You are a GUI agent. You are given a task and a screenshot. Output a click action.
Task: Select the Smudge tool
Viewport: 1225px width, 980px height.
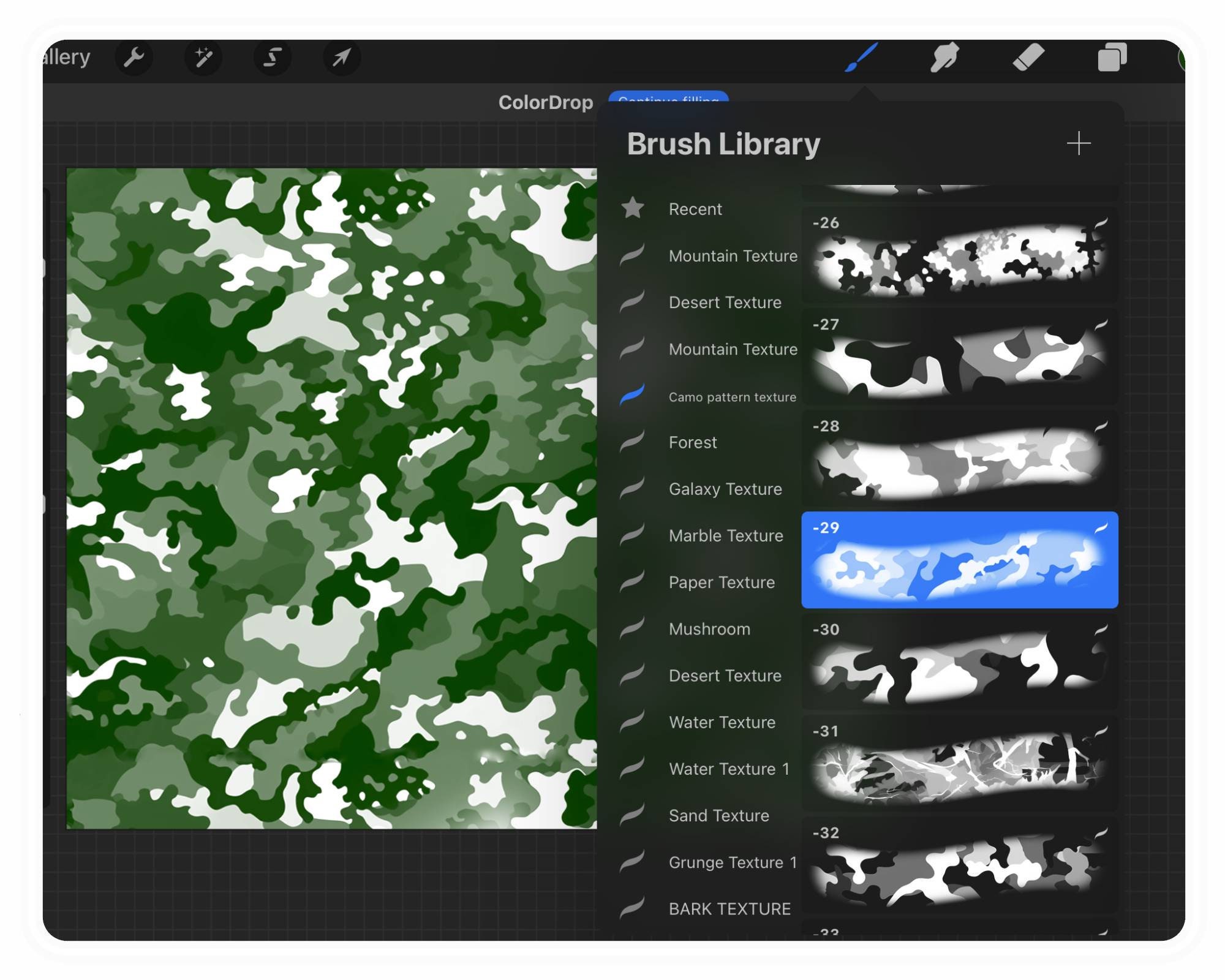pyautogui.click(x=944, y=58)
